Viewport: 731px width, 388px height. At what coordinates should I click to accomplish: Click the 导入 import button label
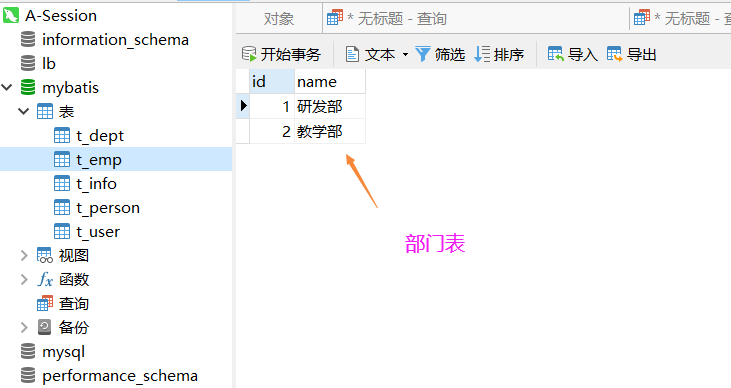(x=583, y=55)
